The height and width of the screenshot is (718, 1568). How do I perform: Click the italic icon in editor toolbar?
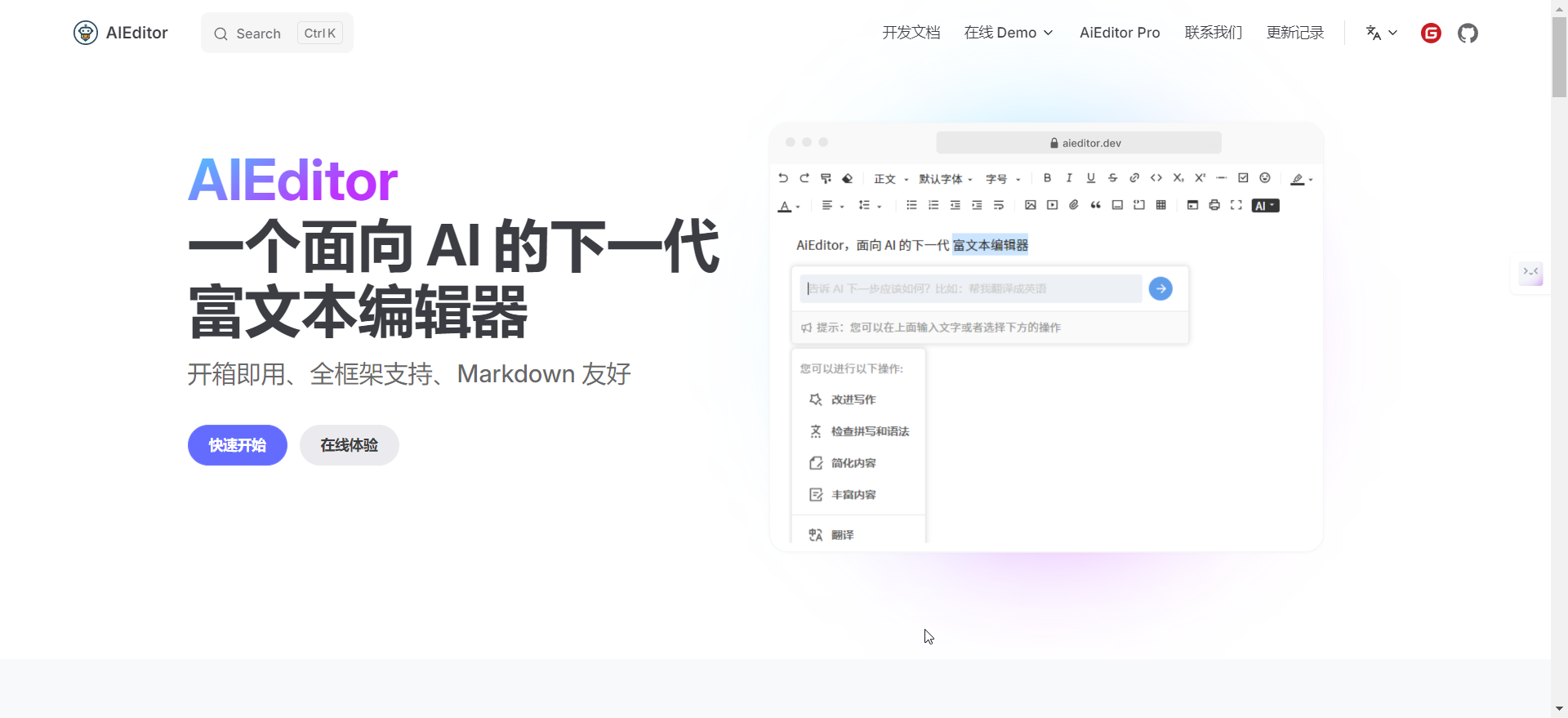[1069, 178]
